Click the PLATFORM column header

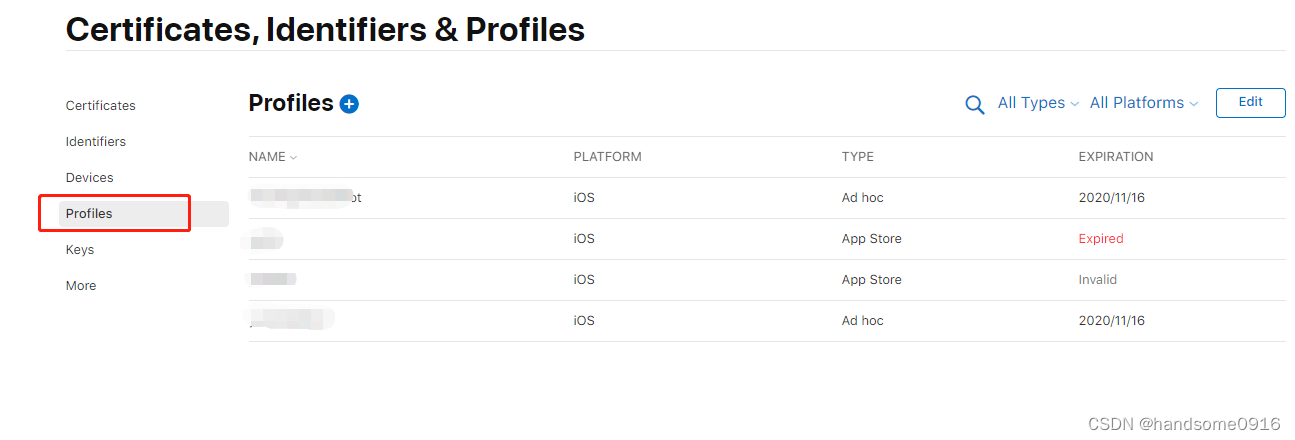(607, 157)
